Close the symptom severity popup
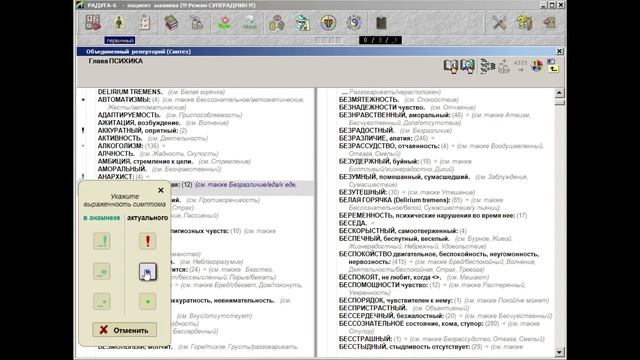640x360 pixels. 161,190
